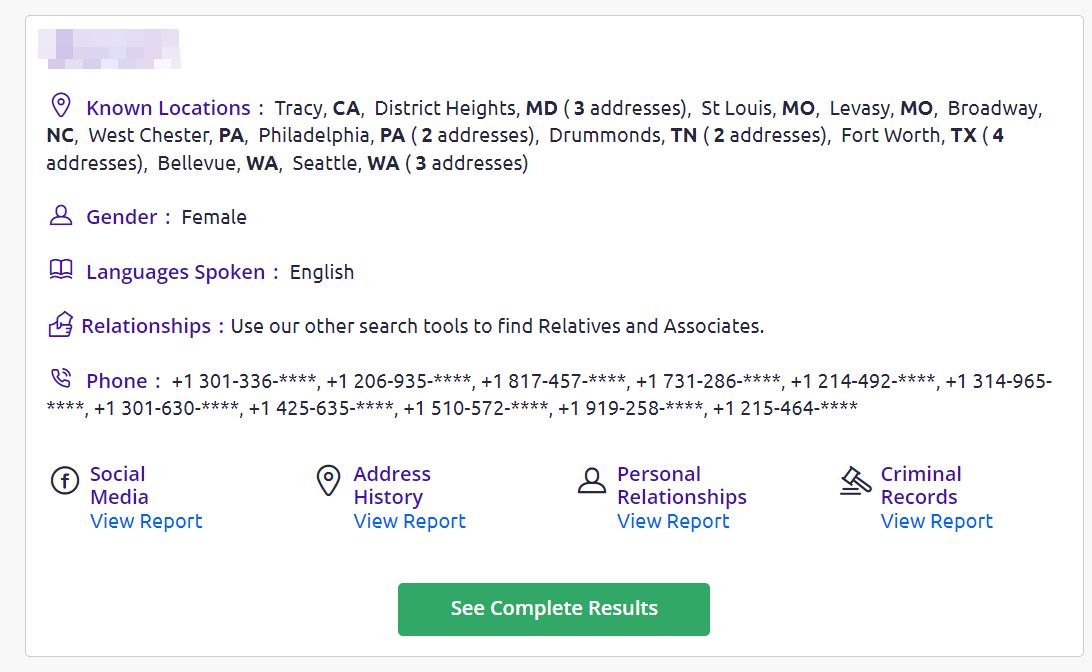Click the Relationships icon
The image size is (1092, 672).
click(61, 325)
